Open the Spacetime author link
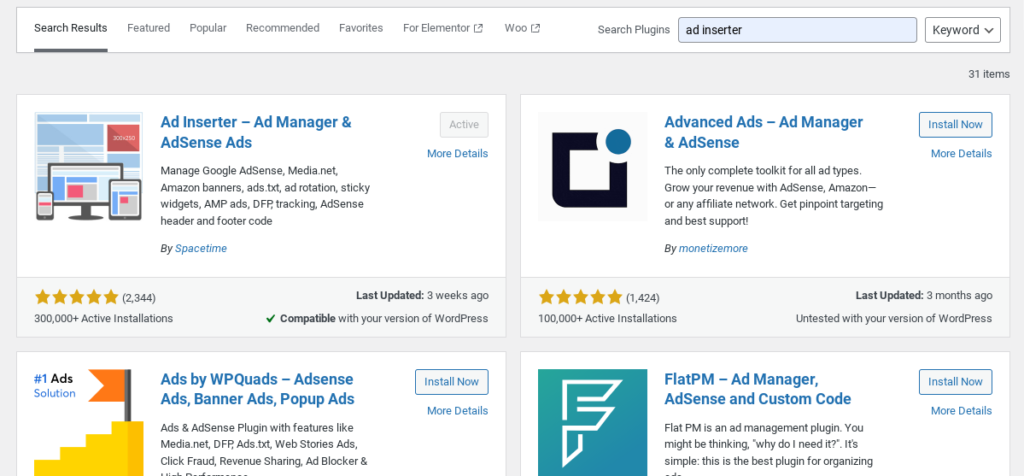Viewport: 1024px width, 476px height. click(201, 249)
